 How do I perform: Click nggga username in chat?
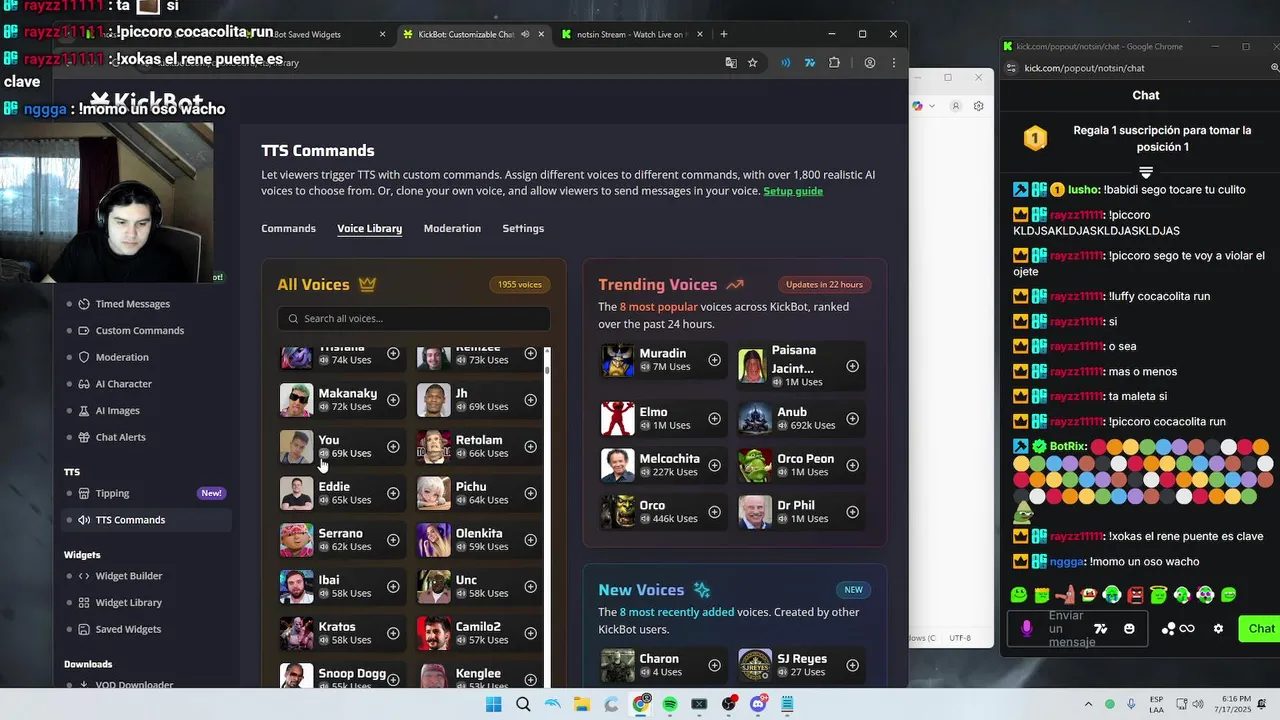pos(1067,562)
